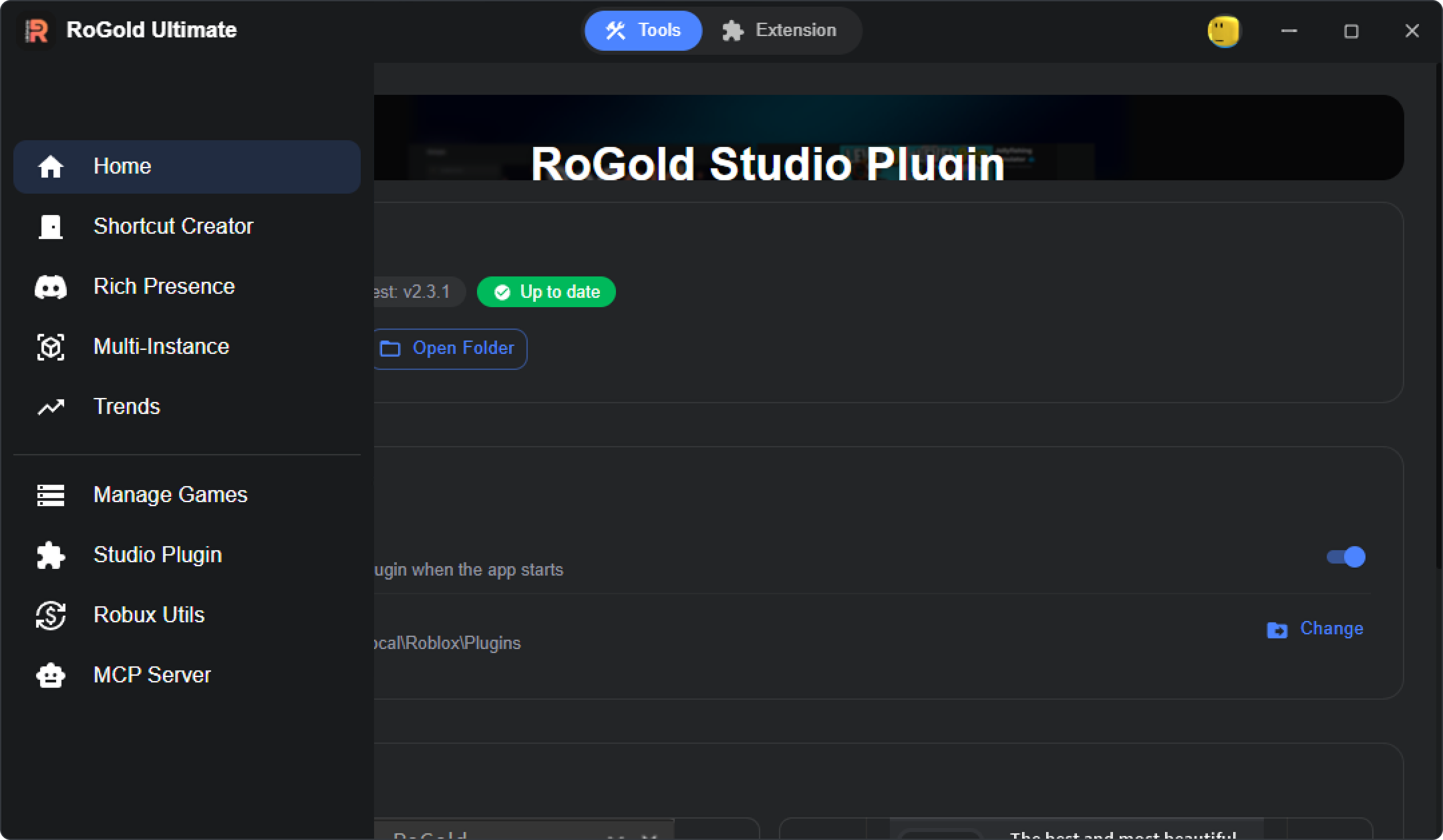Switch to the Tools tab
This screenshot has height=840, width=1443.
pyautogui.click(x=643, y=31)
